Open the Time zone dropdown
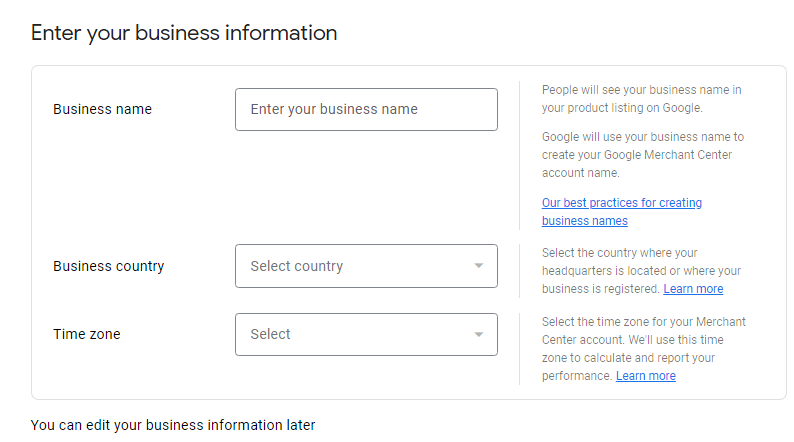The width and height of the screenshot is (794, 442). tap(366, 334)
